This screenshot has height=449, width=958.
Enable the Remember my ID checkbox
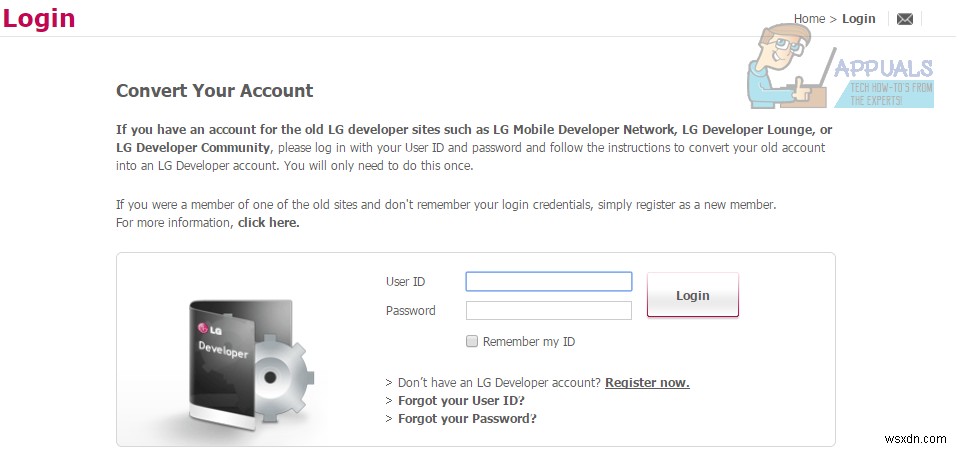tap(473, 342)
